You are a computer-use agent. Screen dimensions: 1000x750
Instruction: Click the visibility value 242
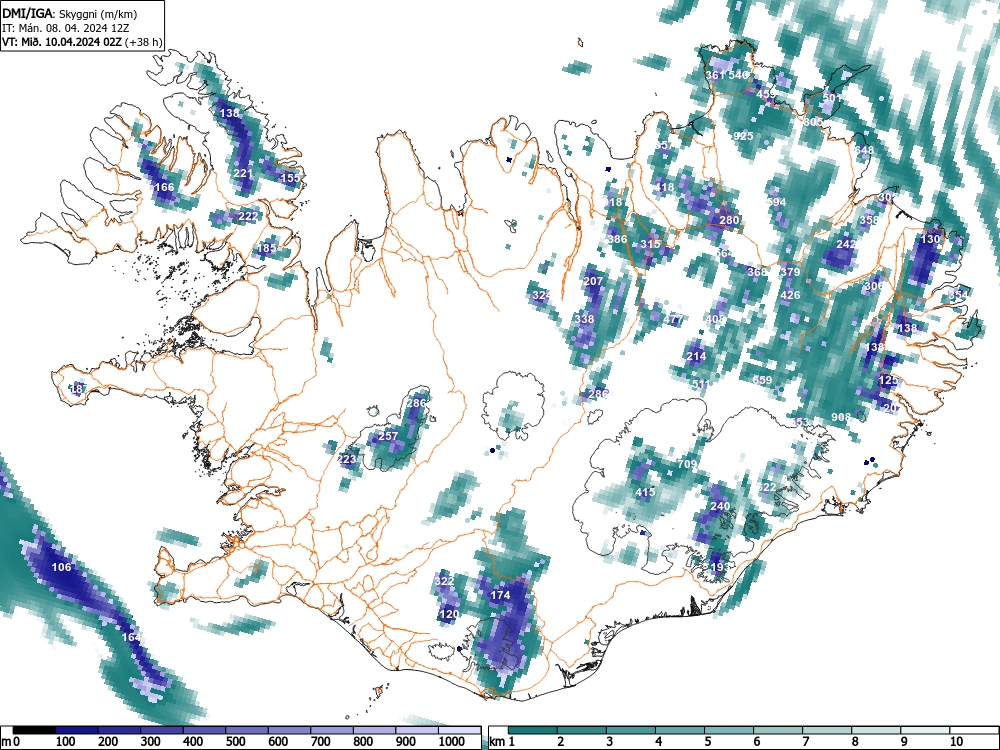pyautogui.click(x=846, y=244)
